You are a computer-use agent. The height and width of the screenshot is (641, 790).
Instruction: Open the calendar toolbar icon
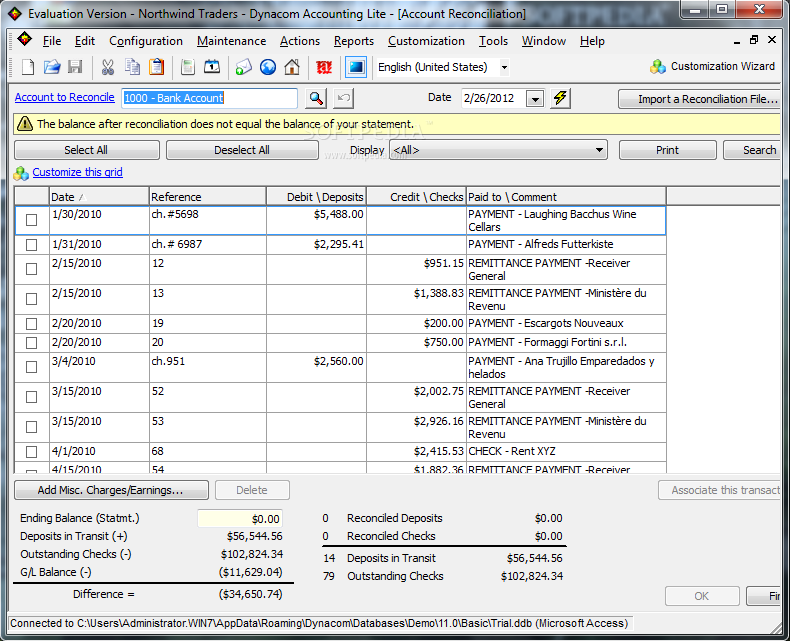[x=212, y=67]
